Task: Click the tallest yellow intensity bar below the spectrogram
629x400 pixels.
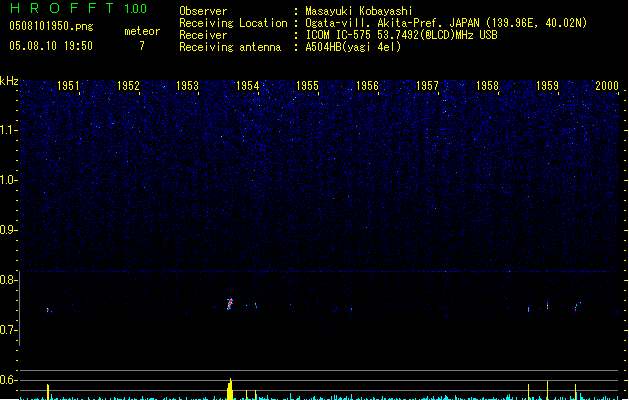Action: pyautogui.click(x=230, y=389)
